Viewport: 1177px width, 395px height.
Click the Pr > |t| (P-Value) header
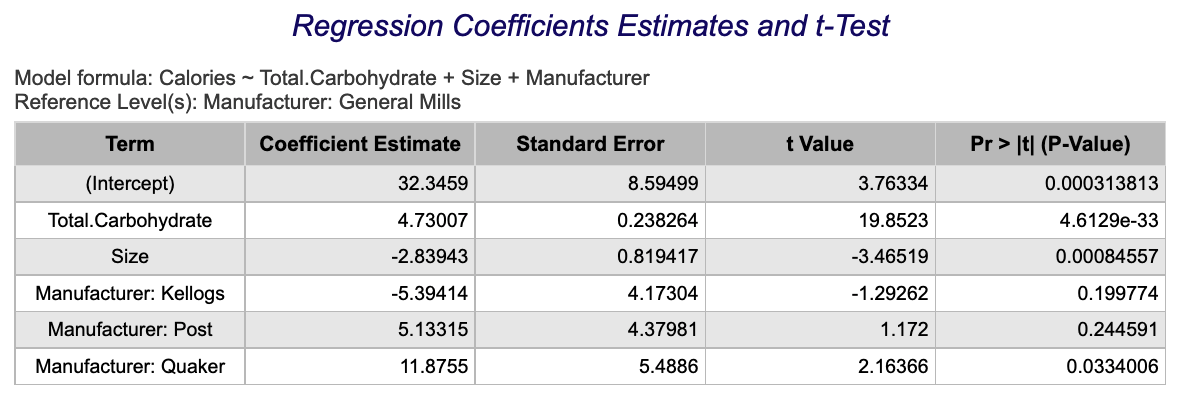[x=1050, y=144]
